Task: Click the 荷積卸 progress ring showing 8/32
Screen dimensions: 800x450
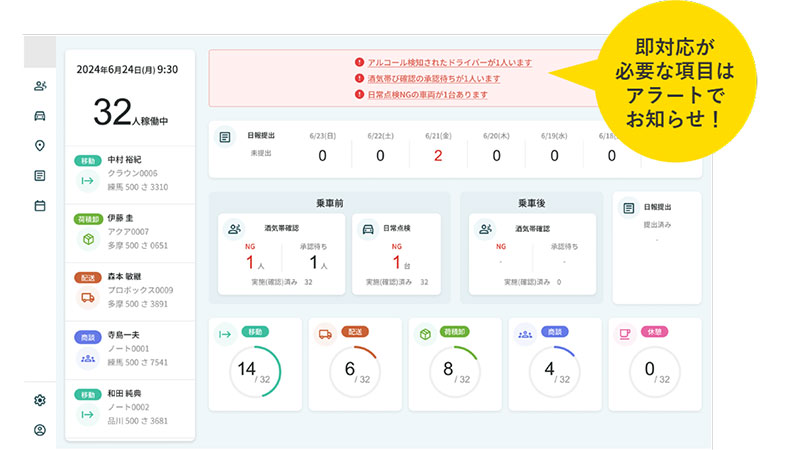Action: tap(455, 371)
